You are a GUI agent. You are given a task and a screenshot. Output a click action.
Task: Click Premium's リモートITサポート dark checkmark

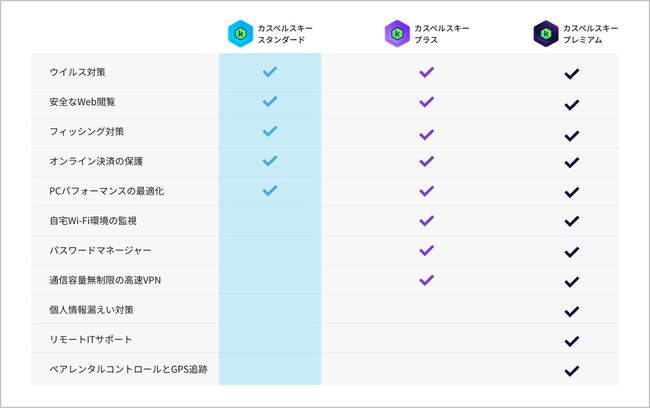[572, 340]
